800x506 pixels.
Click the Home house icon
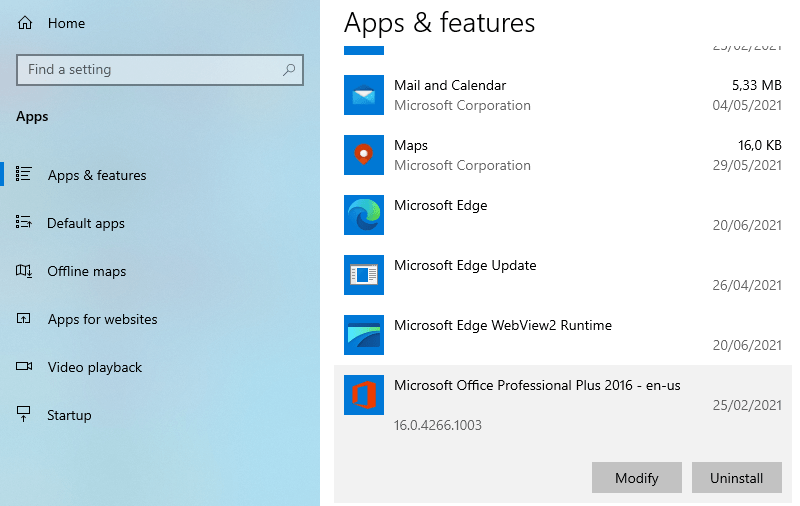click(x=25, y=23)
